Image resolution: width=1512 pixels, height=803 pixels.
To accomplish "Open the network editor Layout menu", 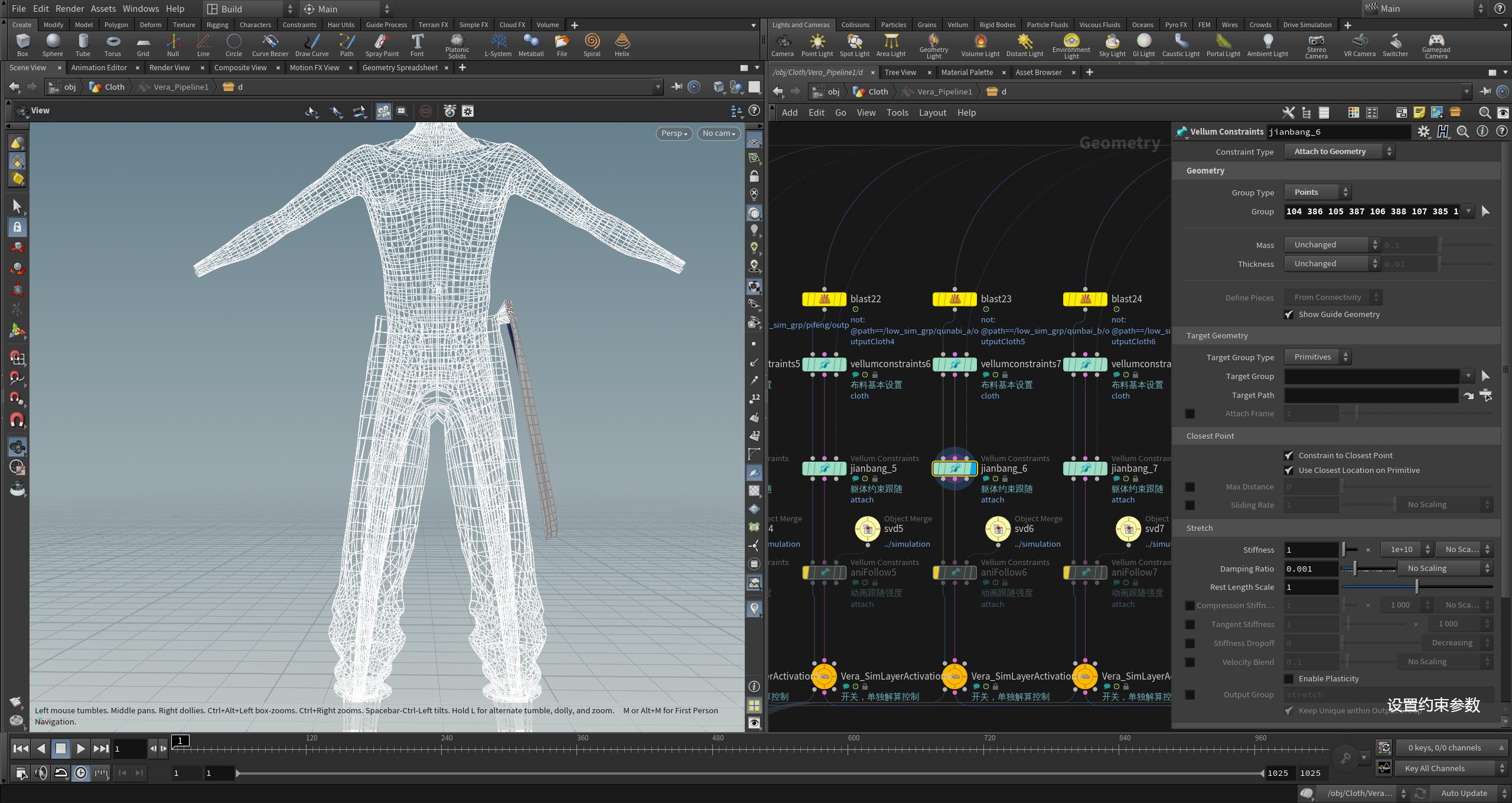I will (933, 113).
